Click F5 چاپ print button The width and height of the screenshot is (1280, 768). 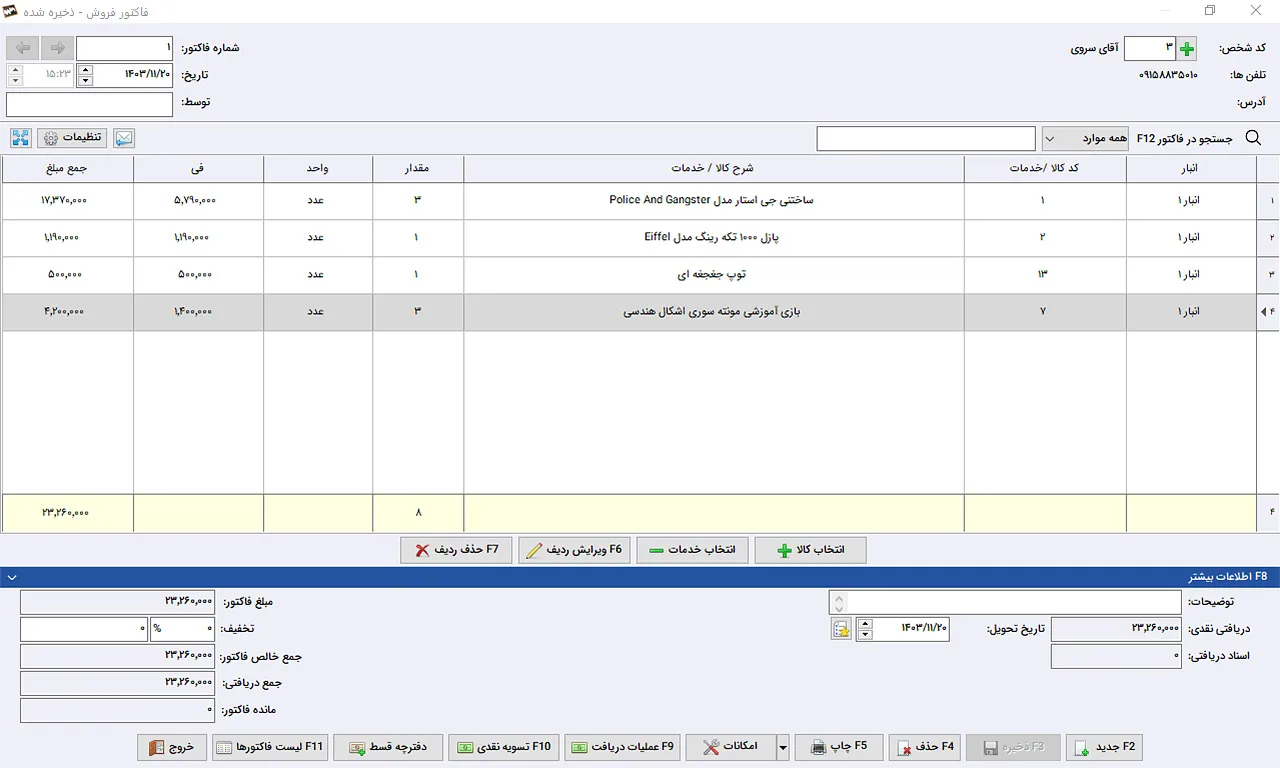pyautogui.click(x=838, y=747)
